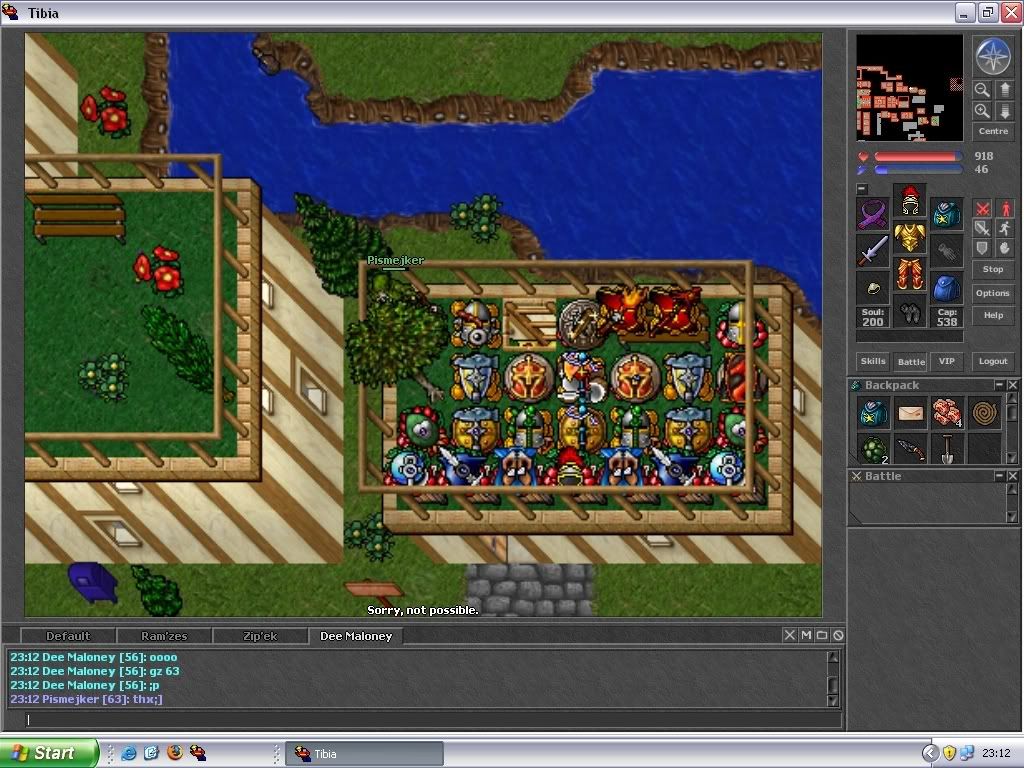Click the Centre minimap button
Screen dimensions: 1024x768
tap(993, 131)
